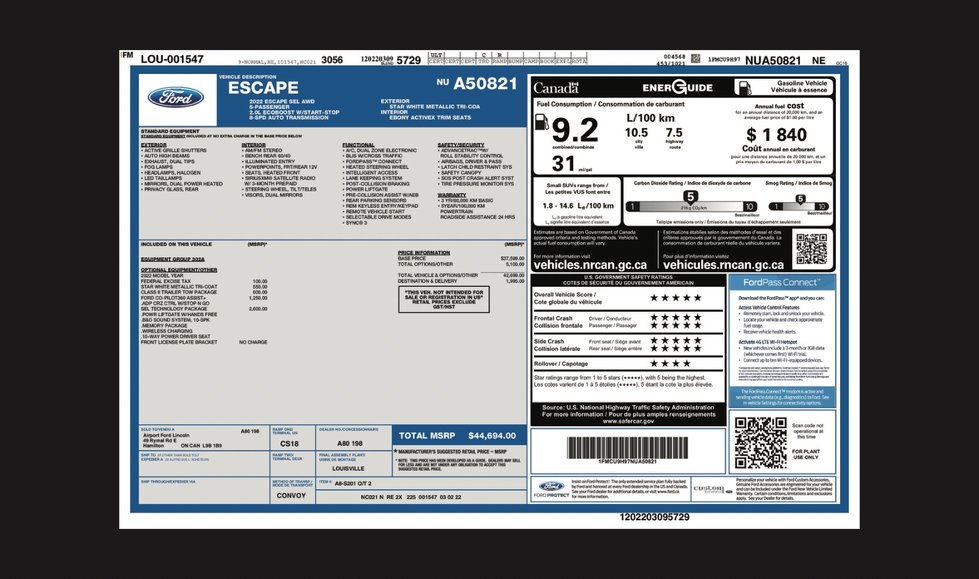Click the Ford oval logo
This screenshot has width=979, height=579.
pyautogui.click(x=175, y=97)
